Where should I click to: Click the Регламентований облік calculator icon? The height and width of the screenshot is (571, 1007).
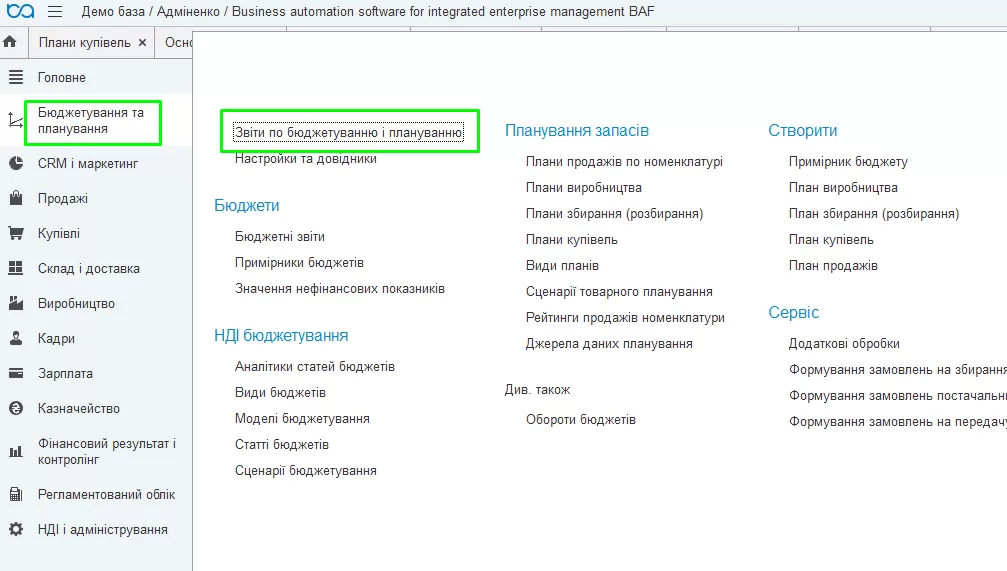pos(16,495)
